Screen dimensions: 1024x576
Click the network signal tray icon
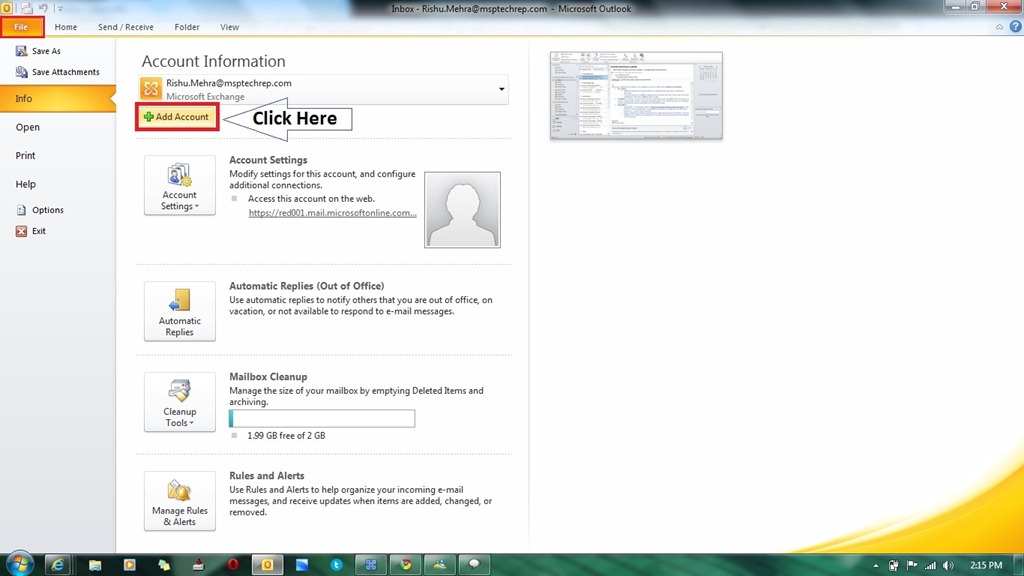click(930, 566)
